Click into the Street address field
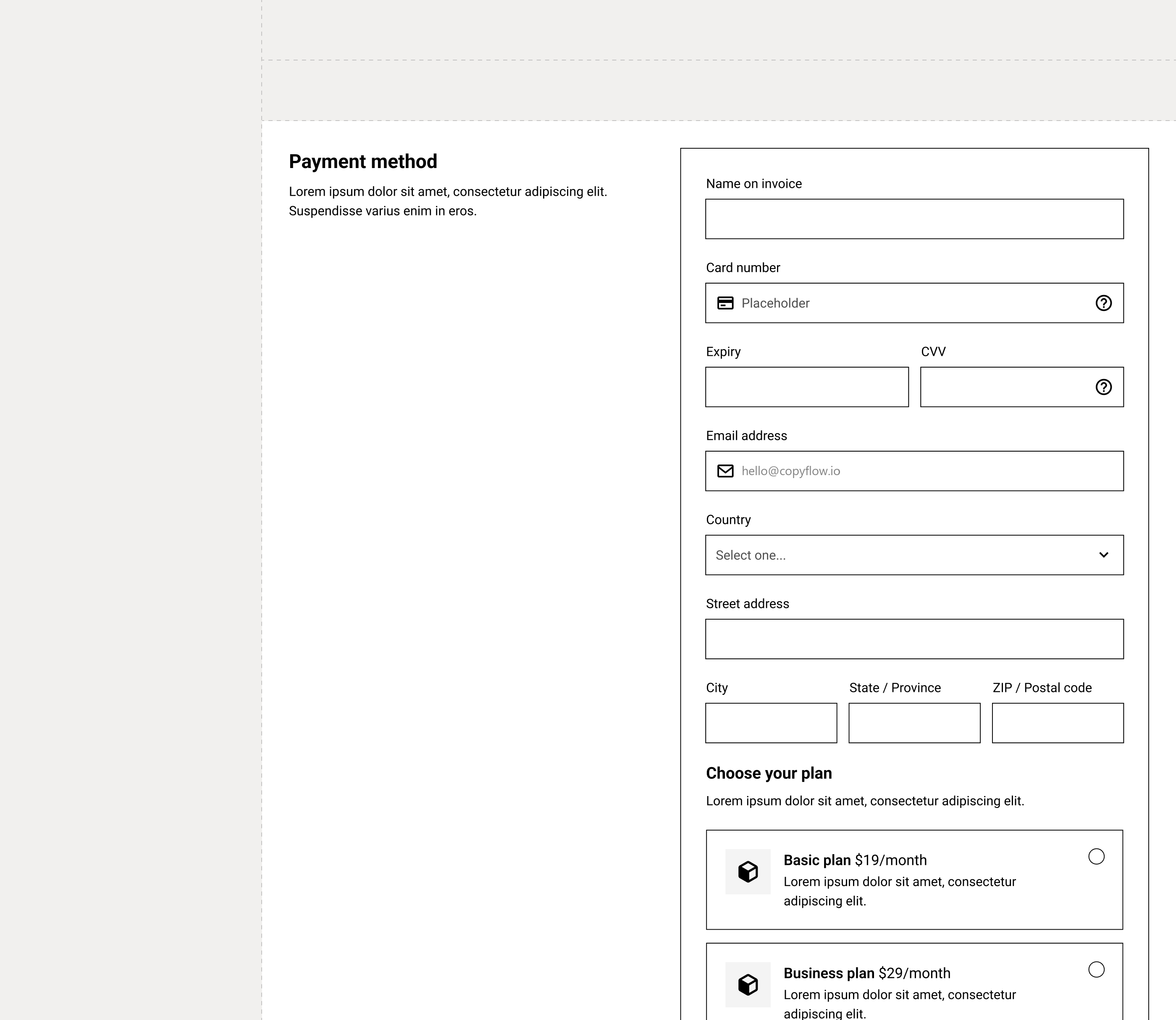 tap(914, 639)
